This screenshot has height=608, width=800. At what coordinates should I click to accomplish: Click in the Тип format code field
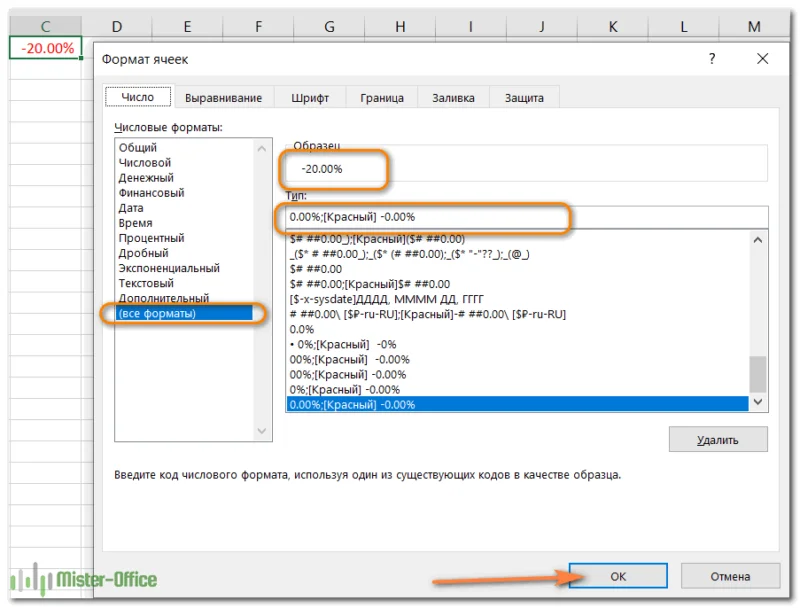click(520, 217)
